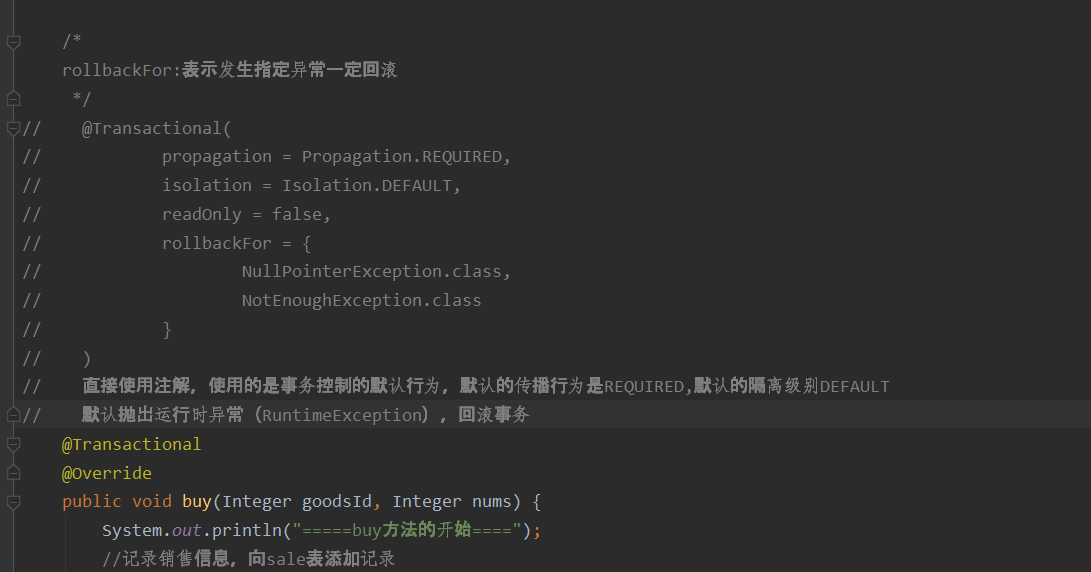
Task: Click the fold marker beside the */ line
Action: [x=13, y=100]
